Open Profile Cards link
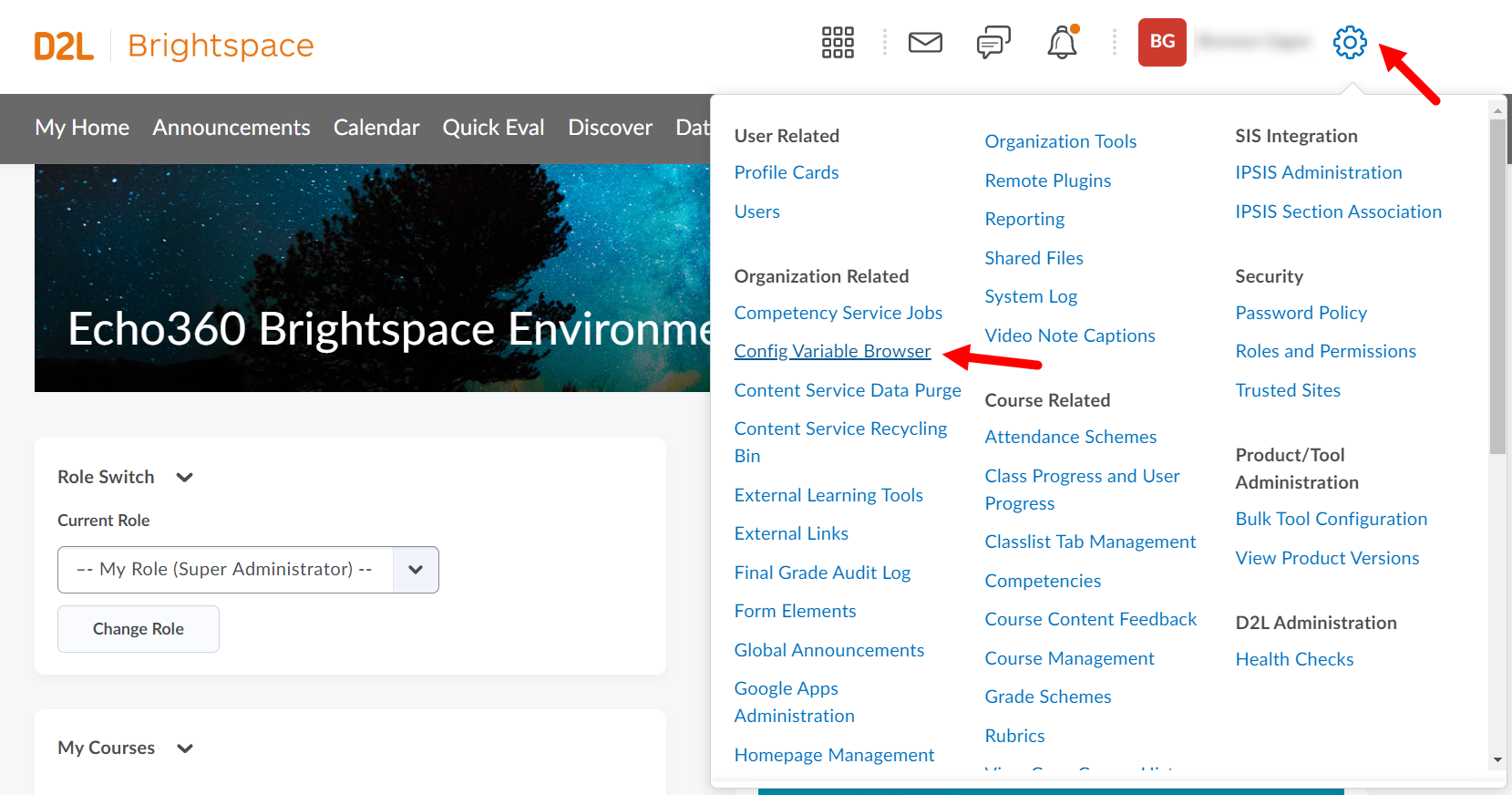 (787, 172)
